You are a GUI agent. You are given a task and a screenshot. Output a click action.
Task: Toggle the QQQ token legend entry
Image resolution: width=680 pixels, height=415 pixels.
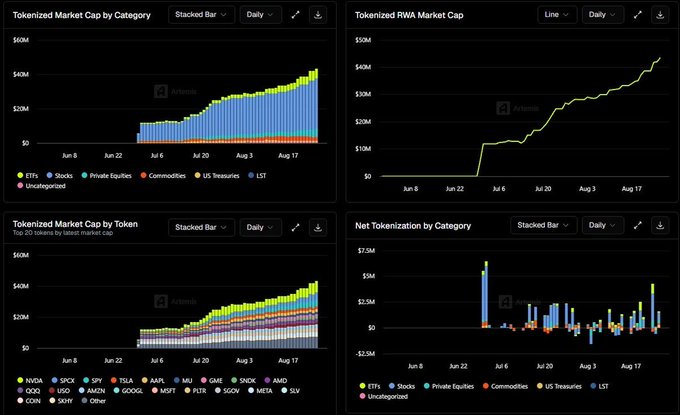click(29, 391)
